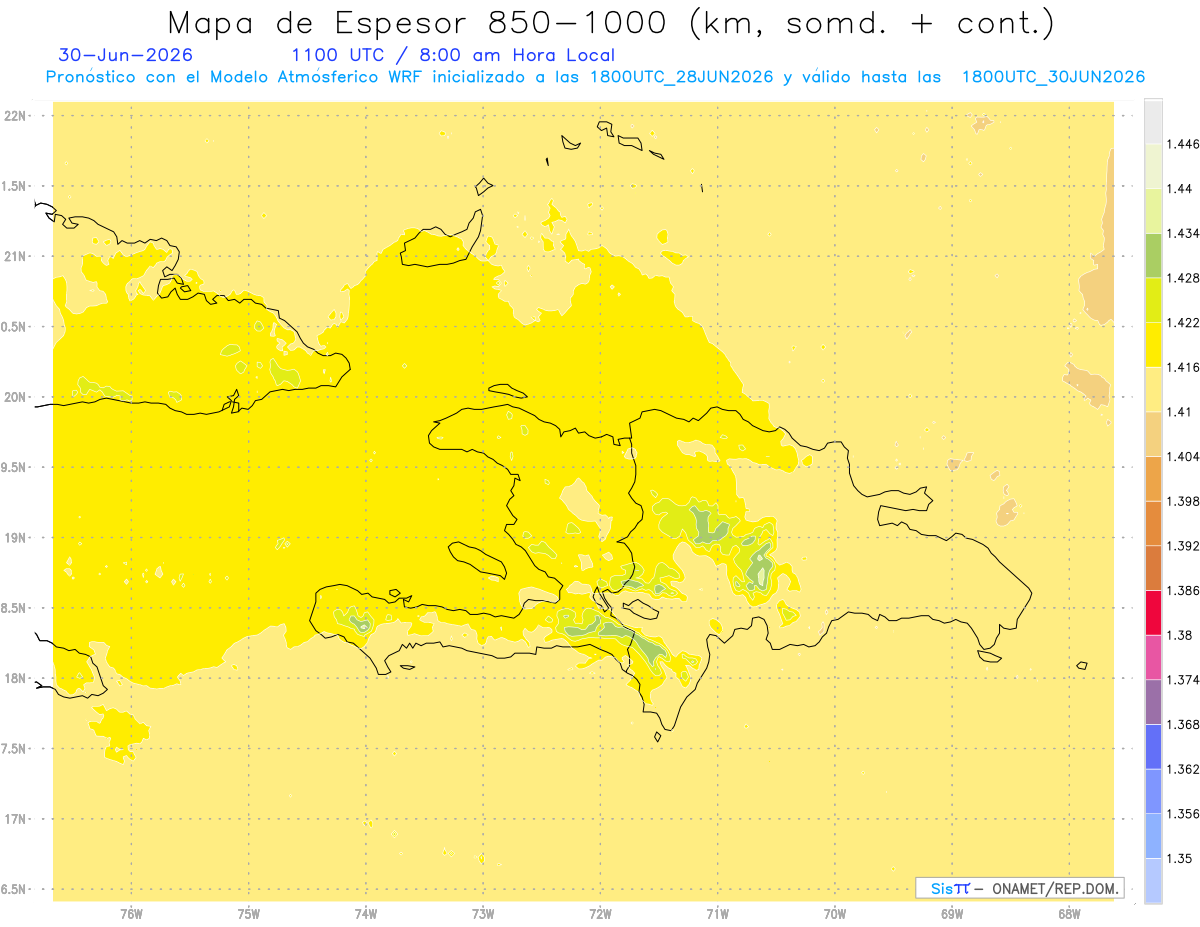This screenshot has height=927, width=1200.
Task: Click the colorbar value '1.416'
Action: [1184, 367]
